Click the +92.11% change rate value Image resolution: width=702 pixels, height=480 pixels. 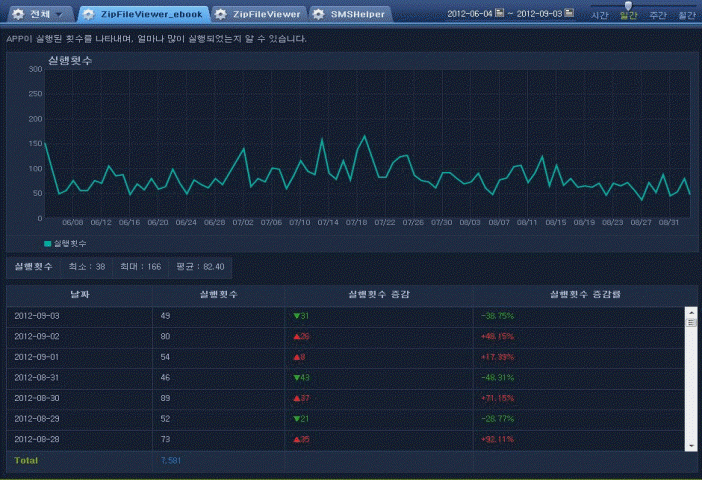(x=497, y=440)
